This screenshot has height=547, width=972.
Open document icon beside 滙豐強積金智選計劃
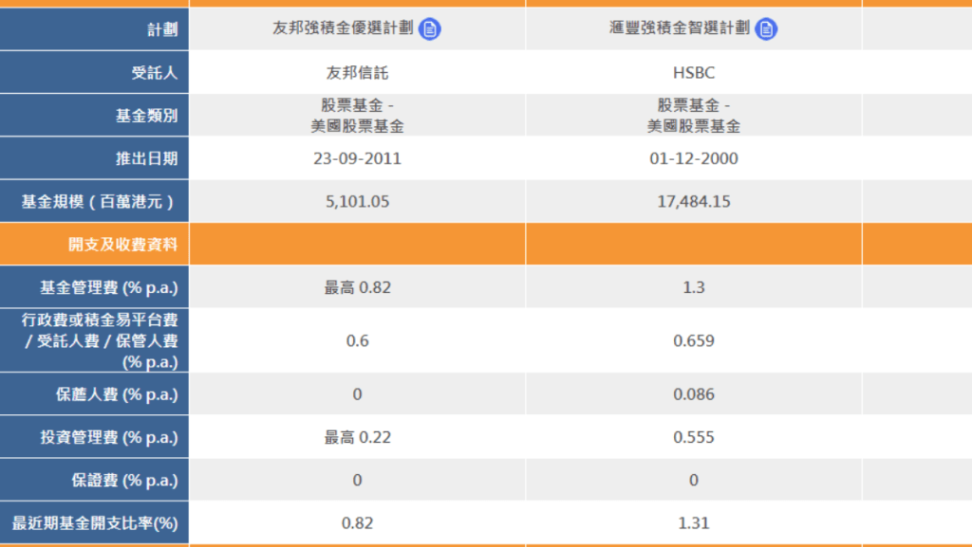click(766, 29)
